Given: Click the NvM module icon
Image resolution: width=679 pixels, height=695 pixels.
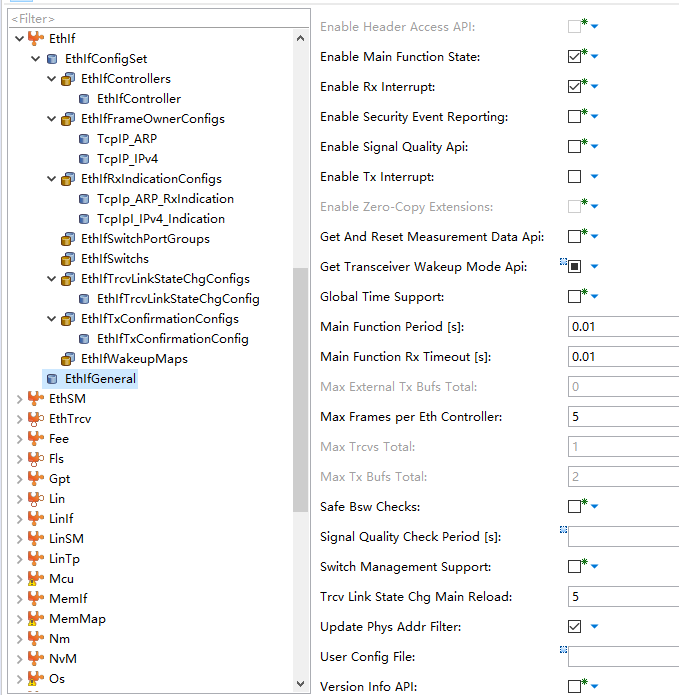Looking at the screenshot, I should [36, 658].
